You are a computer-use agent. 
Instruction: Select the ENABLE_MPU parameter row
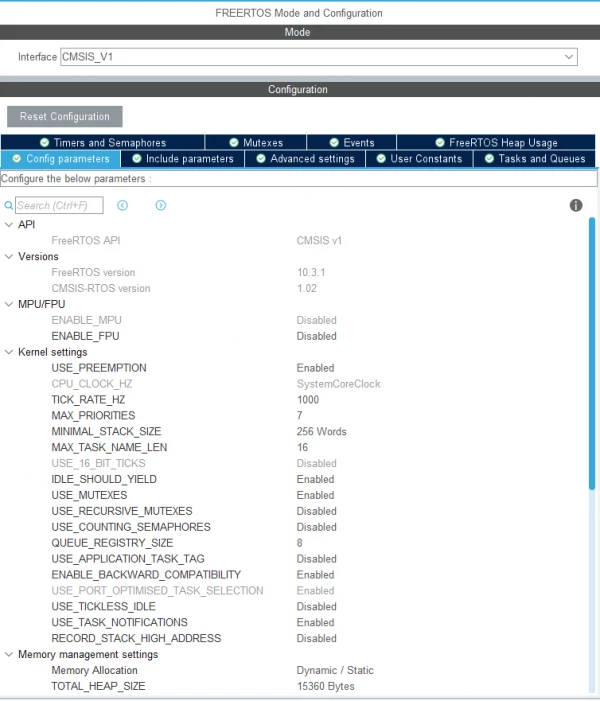(x=86, y=320)
